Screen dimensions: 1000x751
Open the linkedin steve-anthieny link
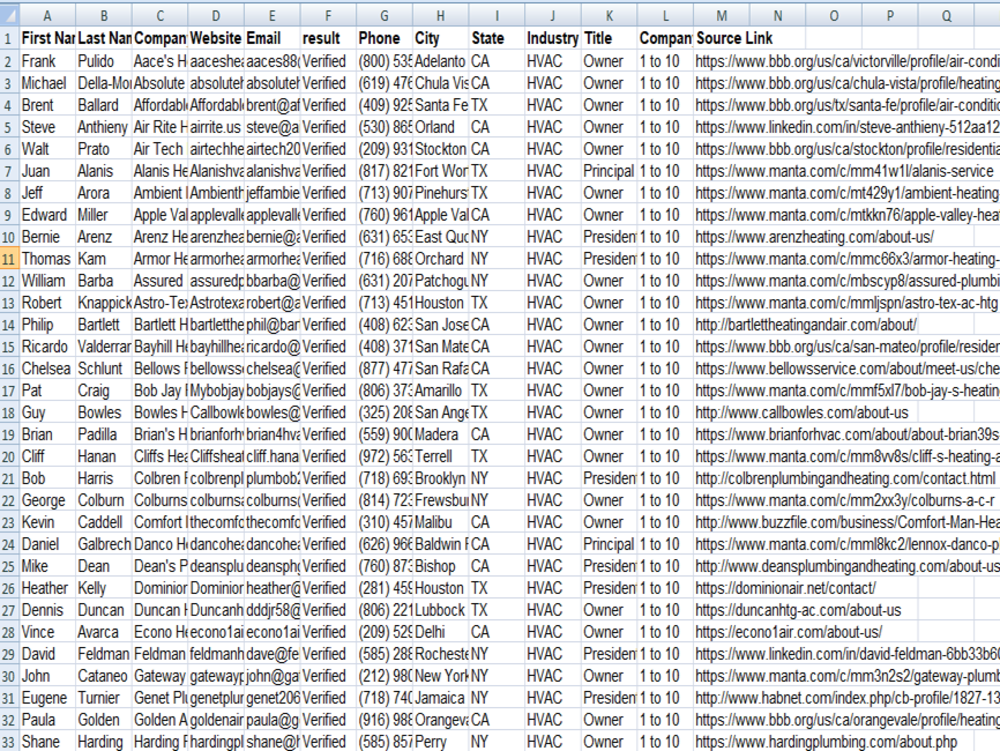[x=847, y=128]
